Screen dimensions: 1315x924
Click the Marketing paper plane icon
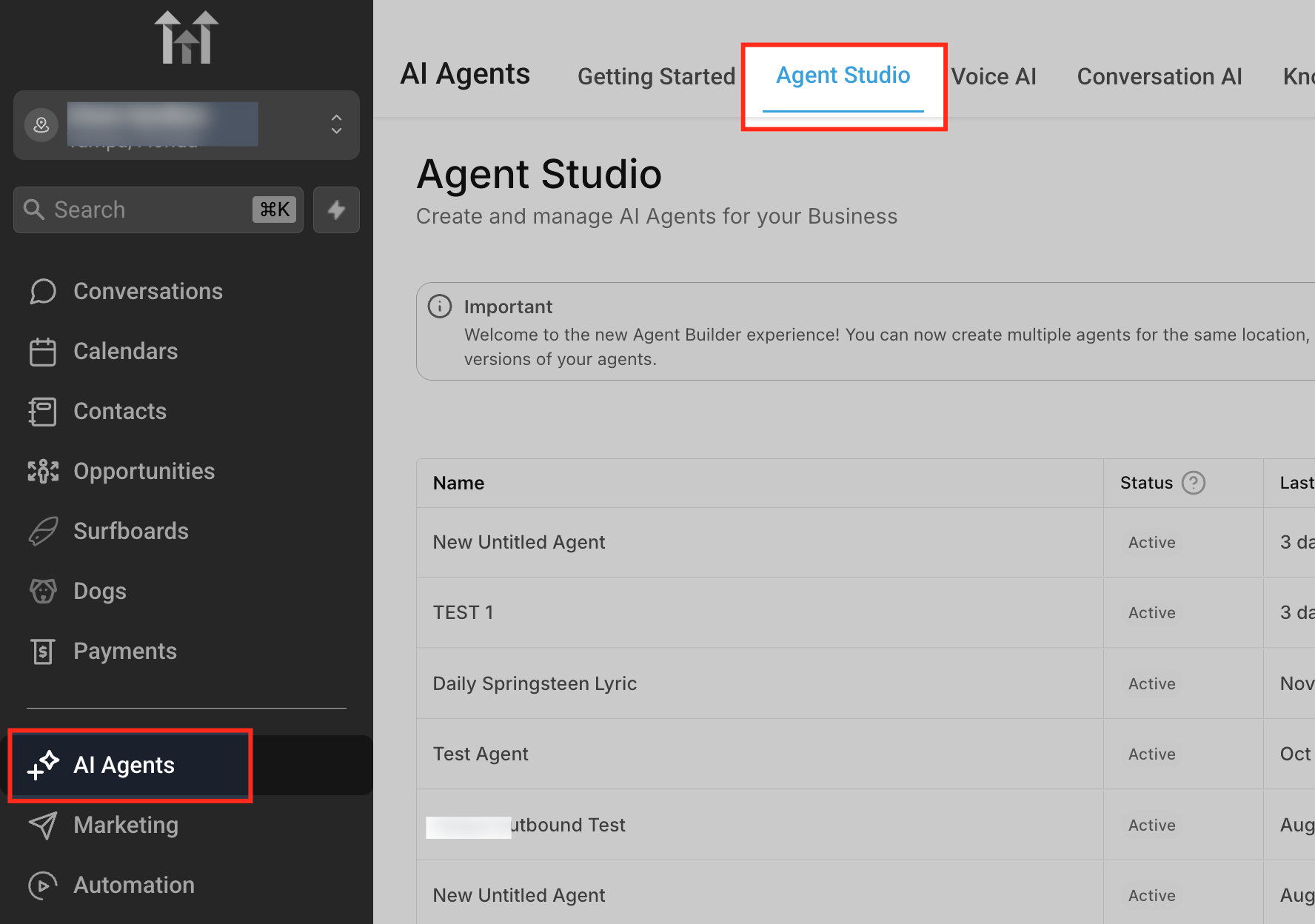tap(43, 826)
